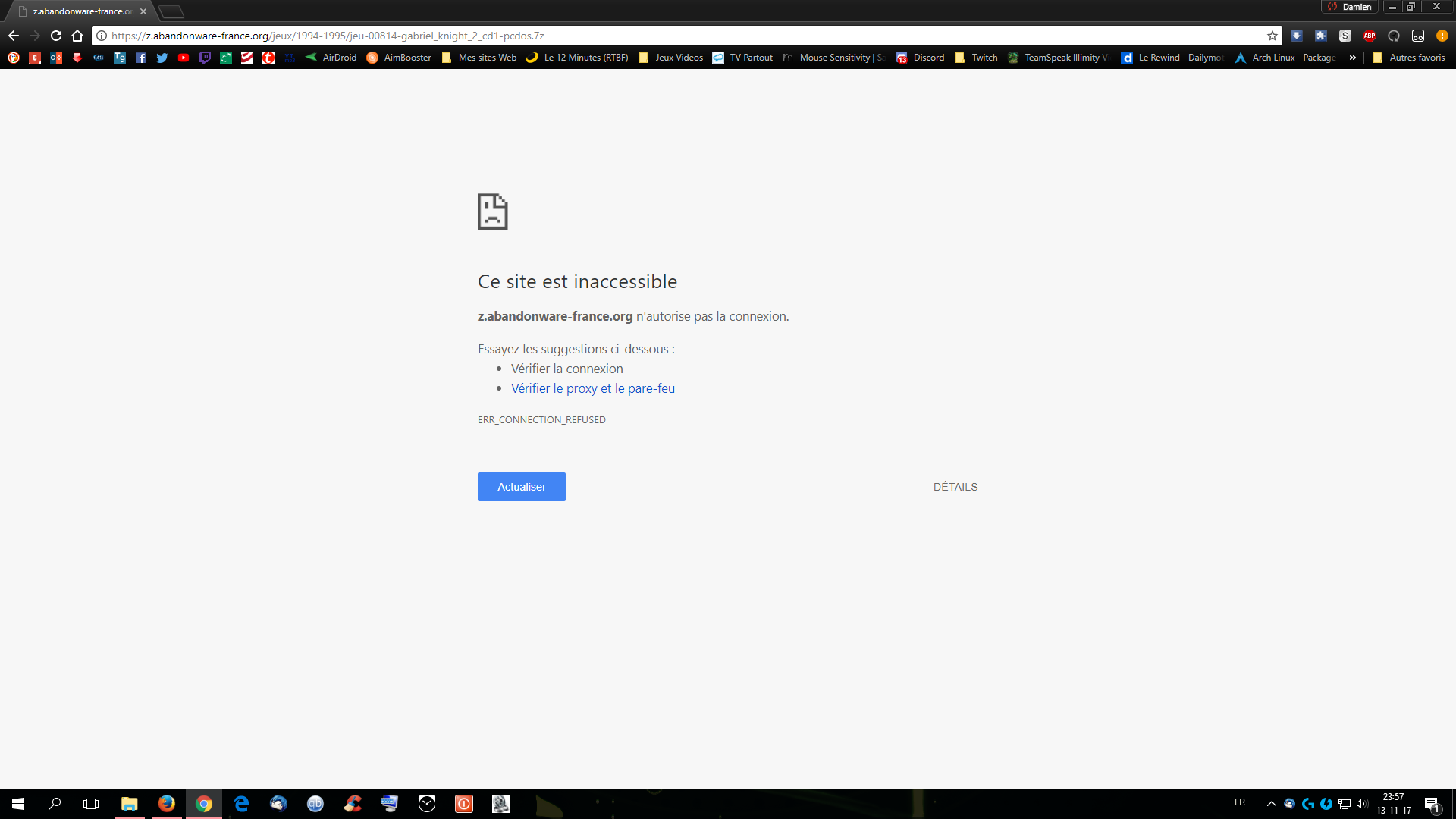The width and height of the screenshot is (1456, 819).
Task: Expand the hidden bookmarks chevron
Action: 1353,58
